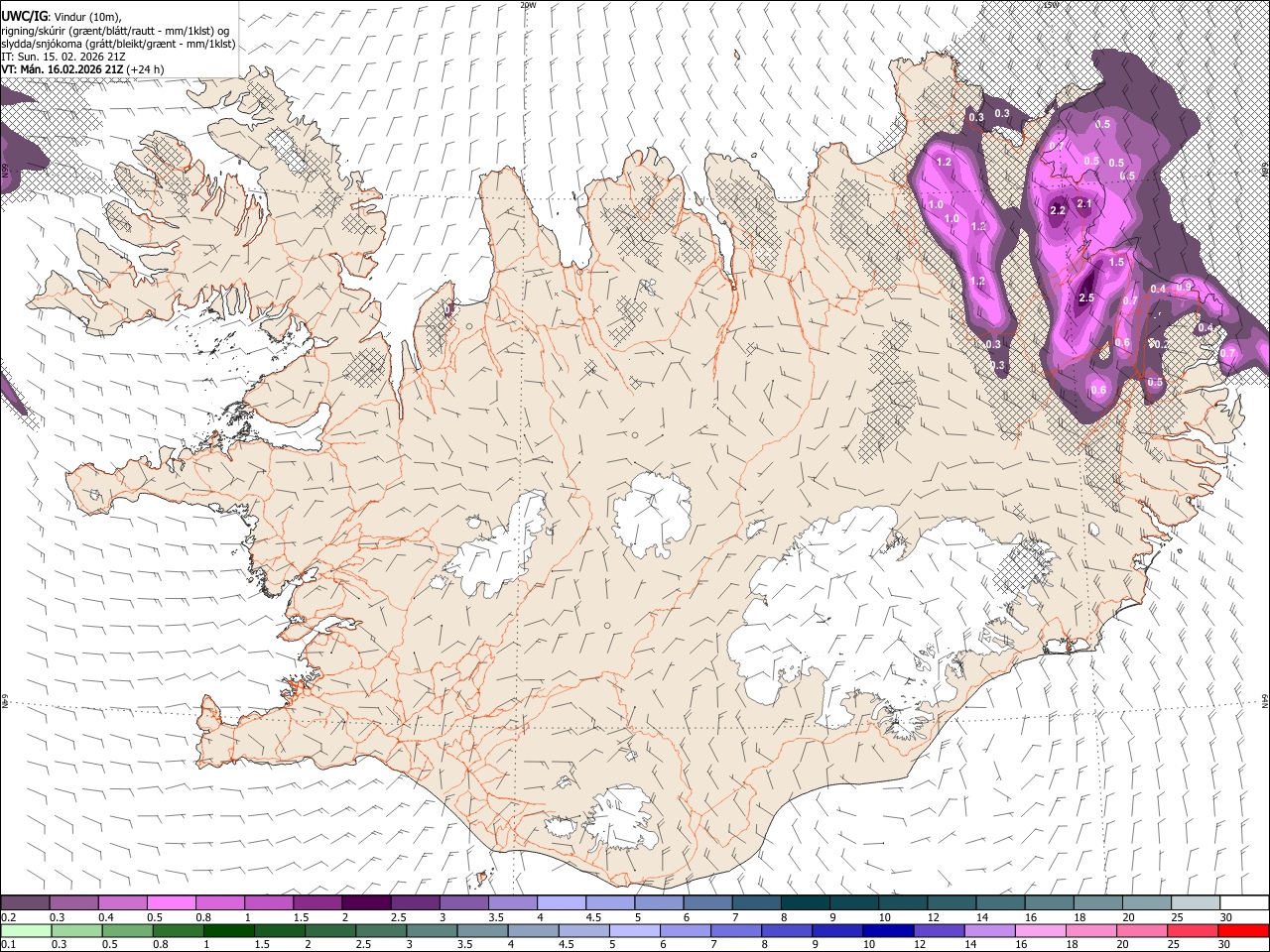The height and width of the screenshot is (952, 1270).
Task: Click the 'IT: Sun. 15. 02. 2026 21Z' line
Action: point(63,57)
